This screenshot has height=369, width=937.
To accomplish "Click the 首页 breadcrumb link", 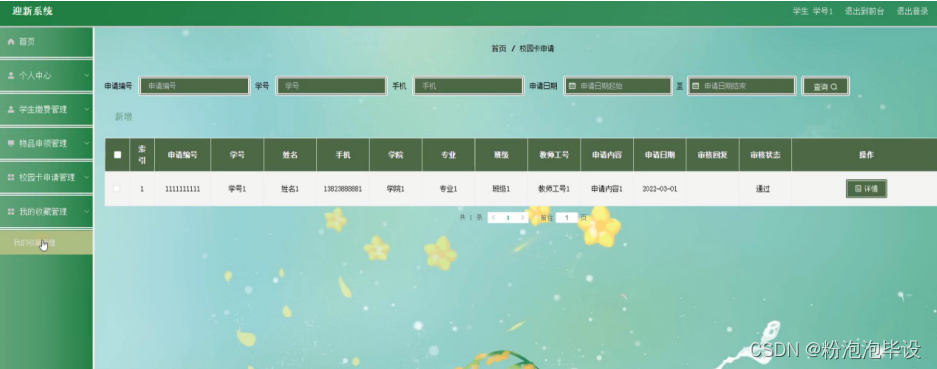I will tap(498, 49).
